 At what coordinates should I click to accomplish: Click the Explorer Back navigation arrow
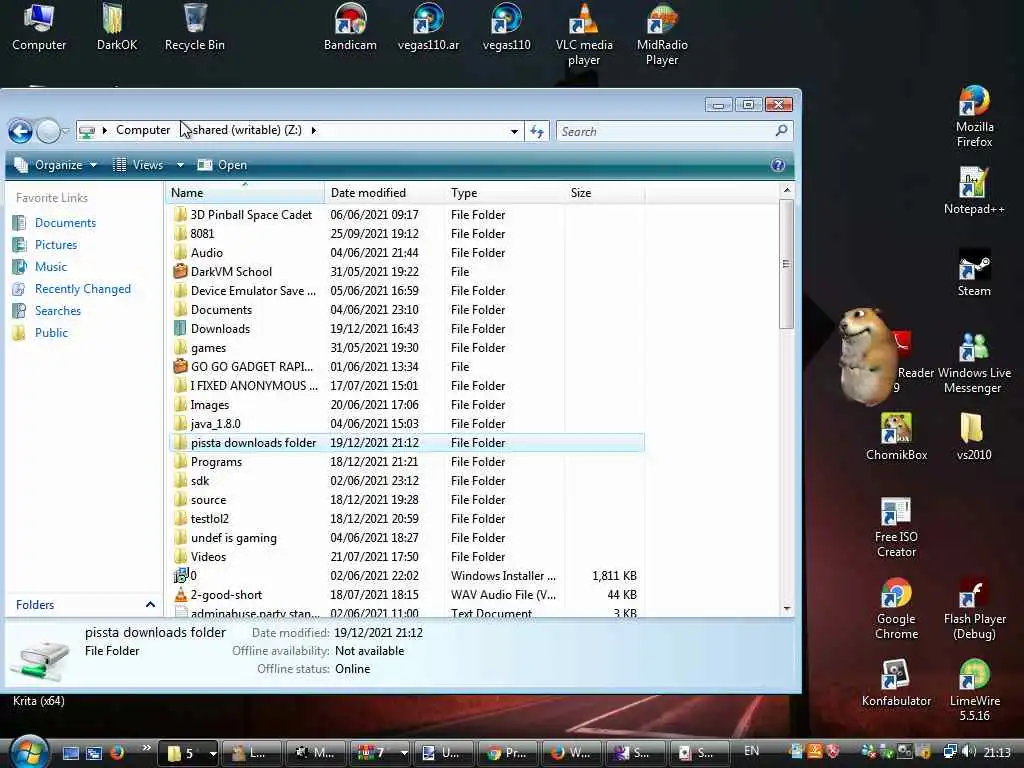pyautogui.click(x=20, y=131)
